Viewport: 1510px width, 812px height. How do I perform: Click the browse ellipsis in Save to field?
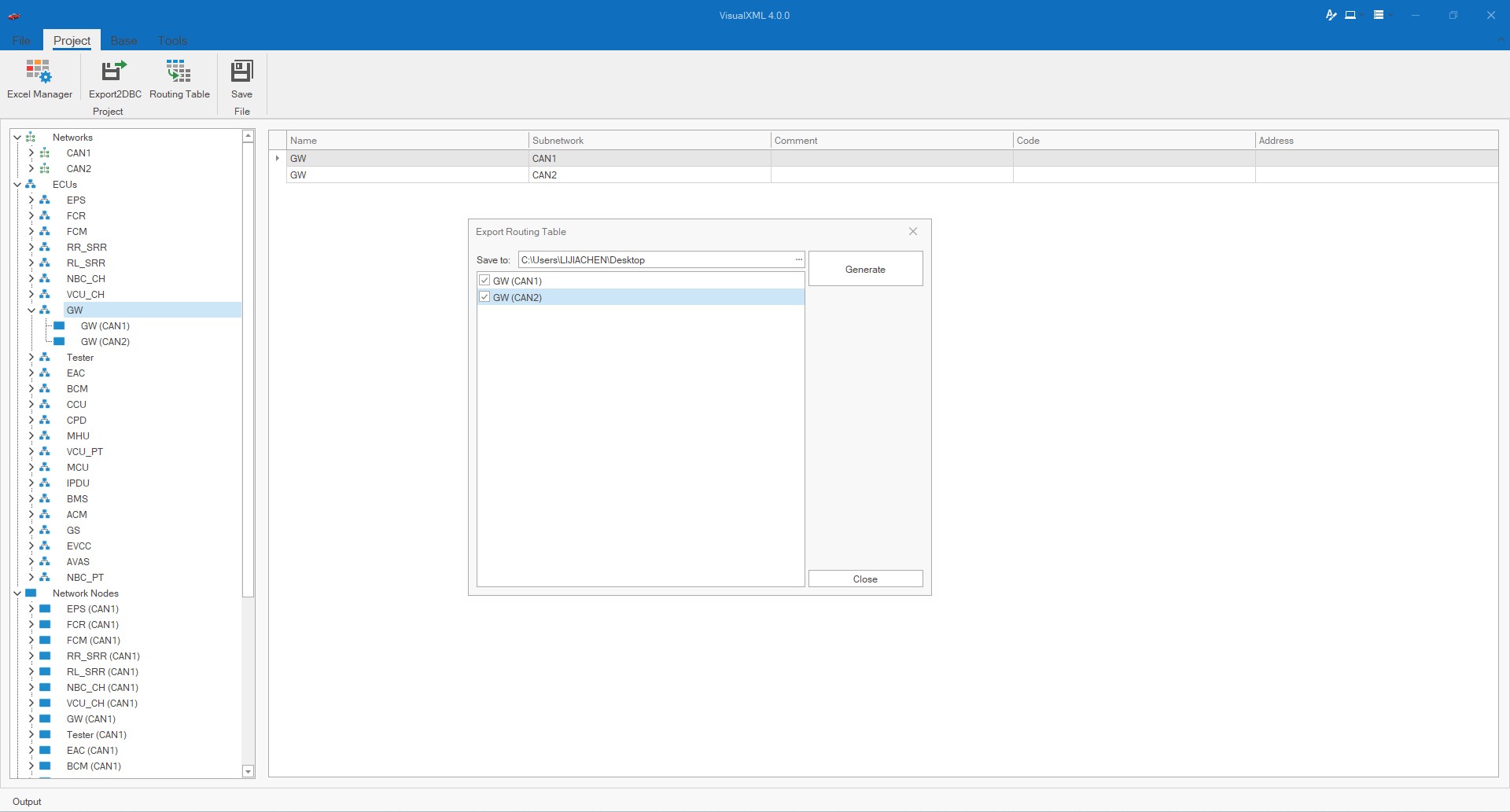pyautogui.click(x=798, y=260)
